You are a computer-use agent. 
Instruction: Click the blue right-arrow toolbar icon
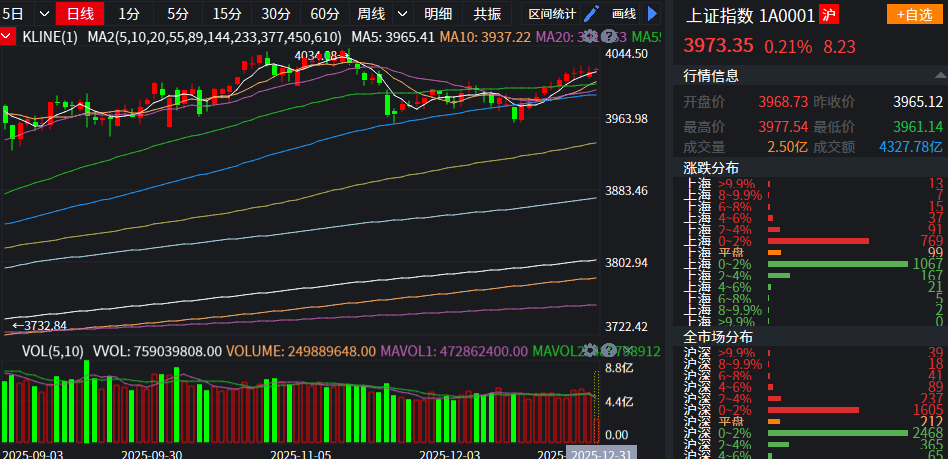[x=653, y=14]
